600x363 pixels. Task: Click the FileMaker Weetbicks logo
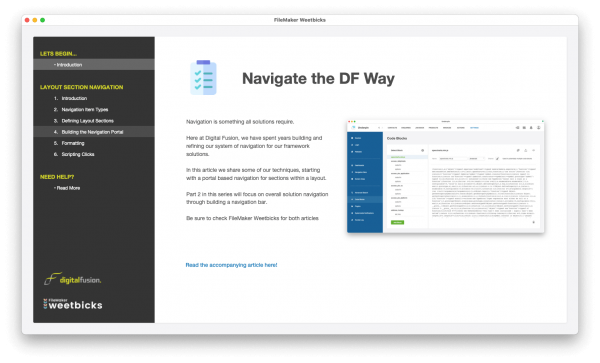(73, 304)
